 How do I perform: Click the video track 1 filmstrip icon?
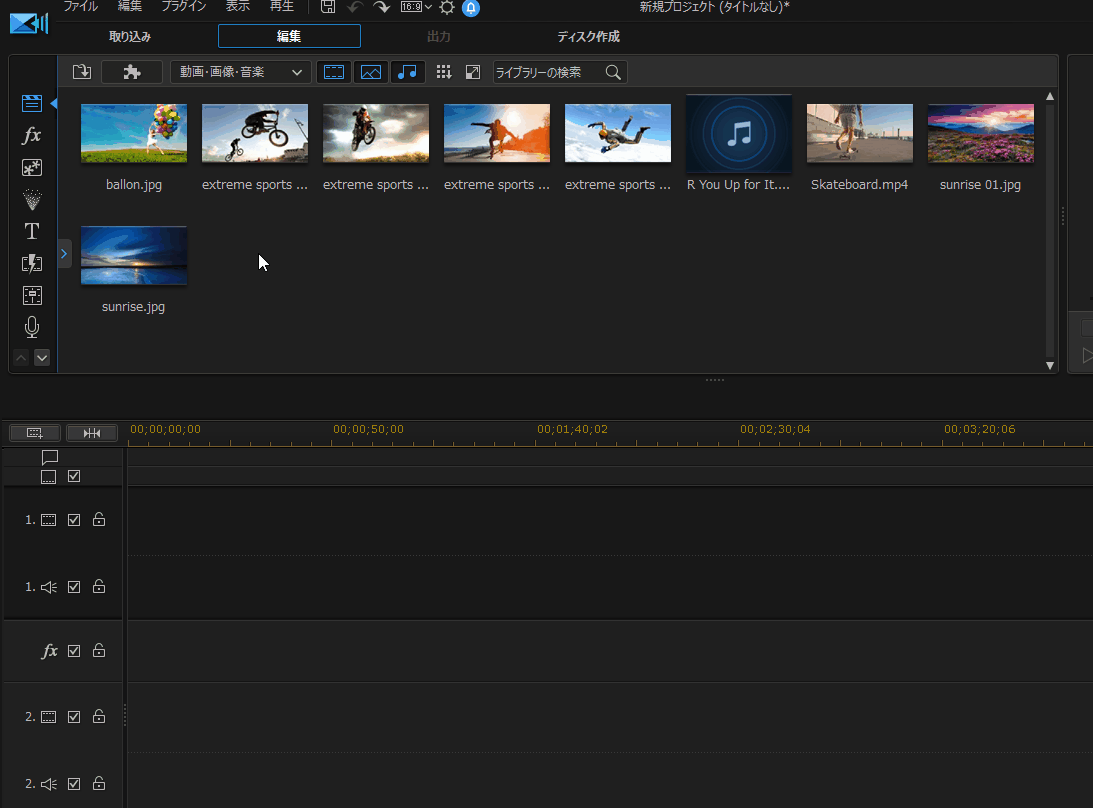(x=48, y=520)
